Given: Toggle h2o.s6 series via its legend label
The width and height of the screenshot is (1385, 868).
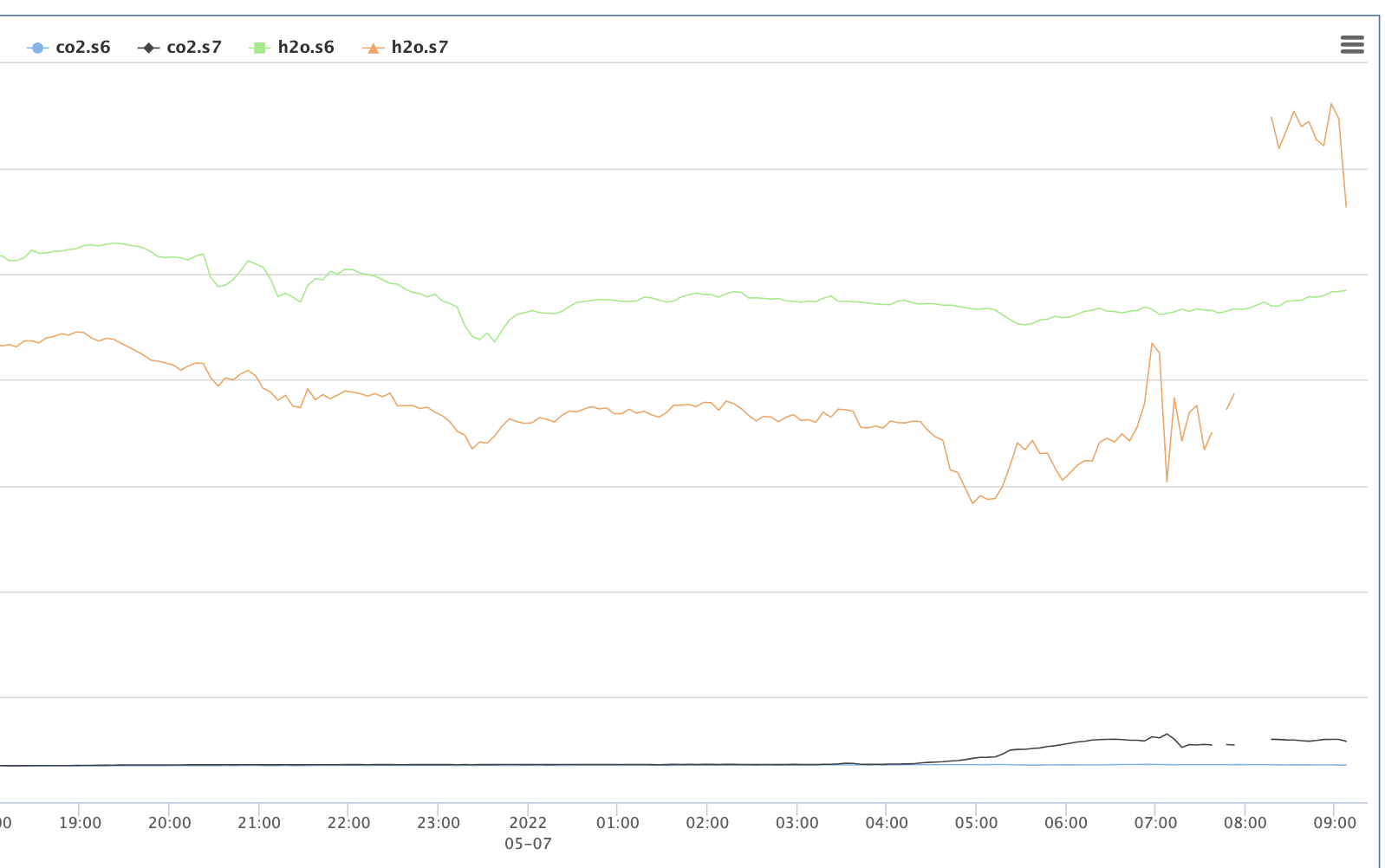Looking at the screenshot, I should pos(305,48).
